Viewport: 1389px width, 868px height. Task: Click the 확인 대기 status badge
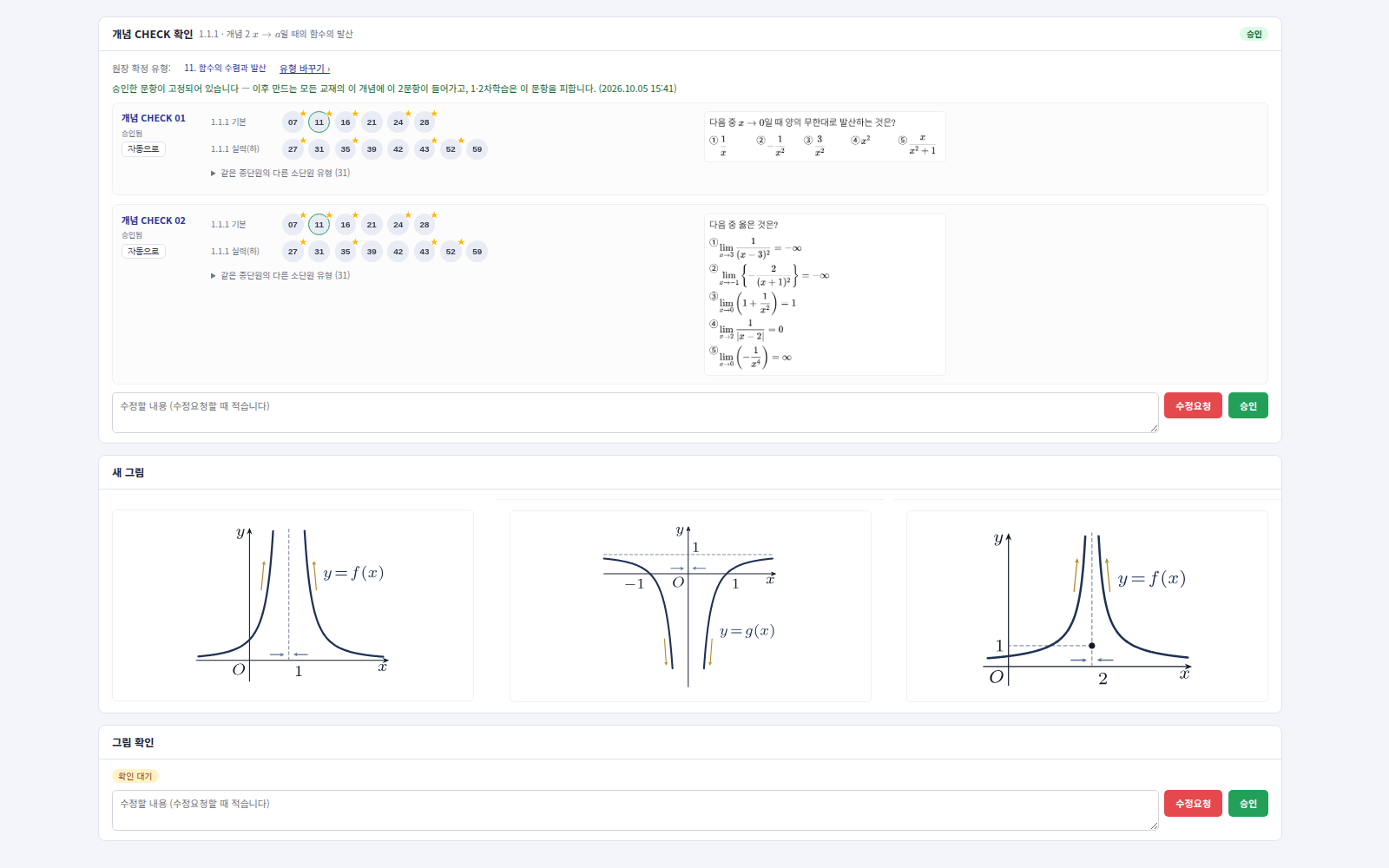click(x=135, y=776)
